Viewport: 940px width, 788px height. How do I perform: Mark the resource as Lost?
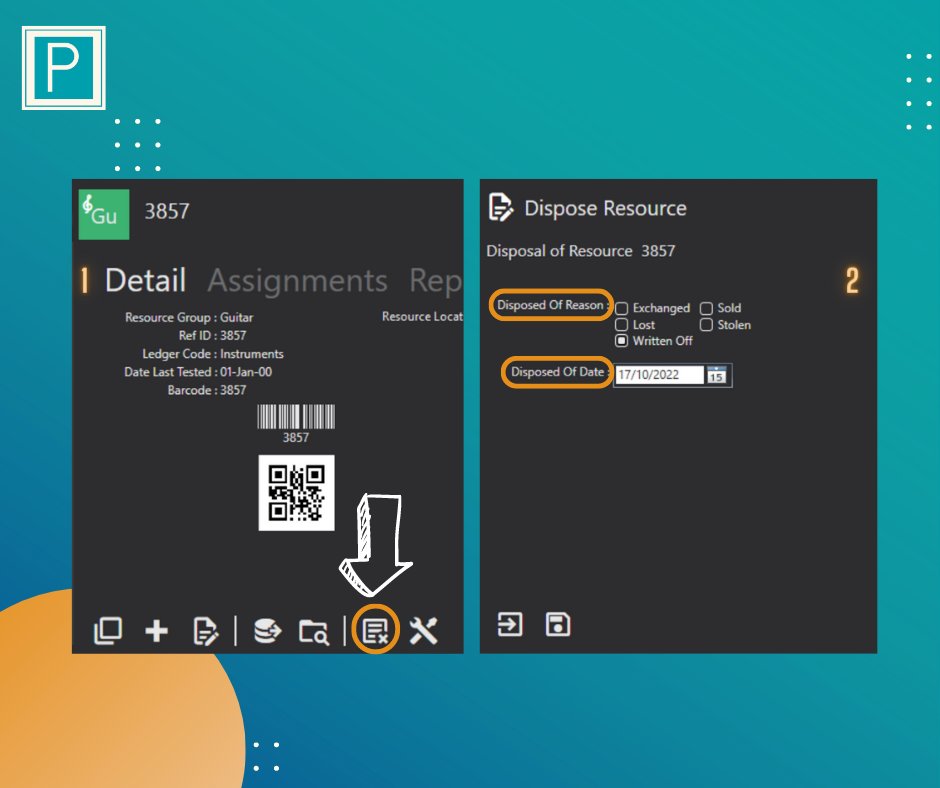[620, 324]
